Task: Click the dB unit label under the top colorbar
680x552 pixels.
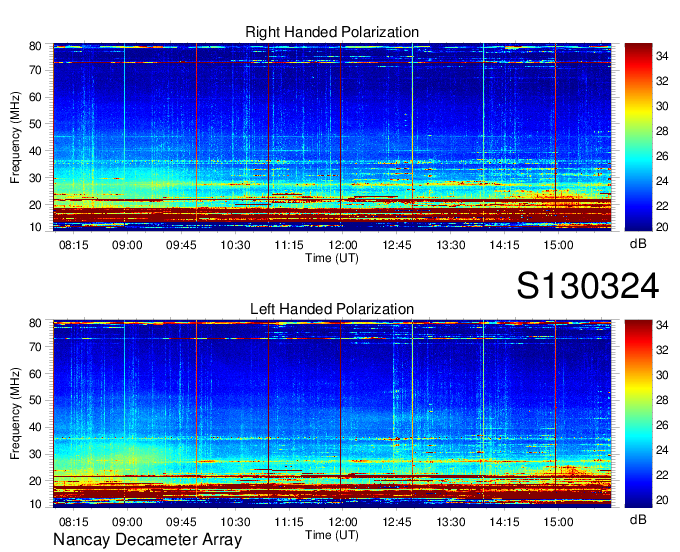Action: point(638,244)
